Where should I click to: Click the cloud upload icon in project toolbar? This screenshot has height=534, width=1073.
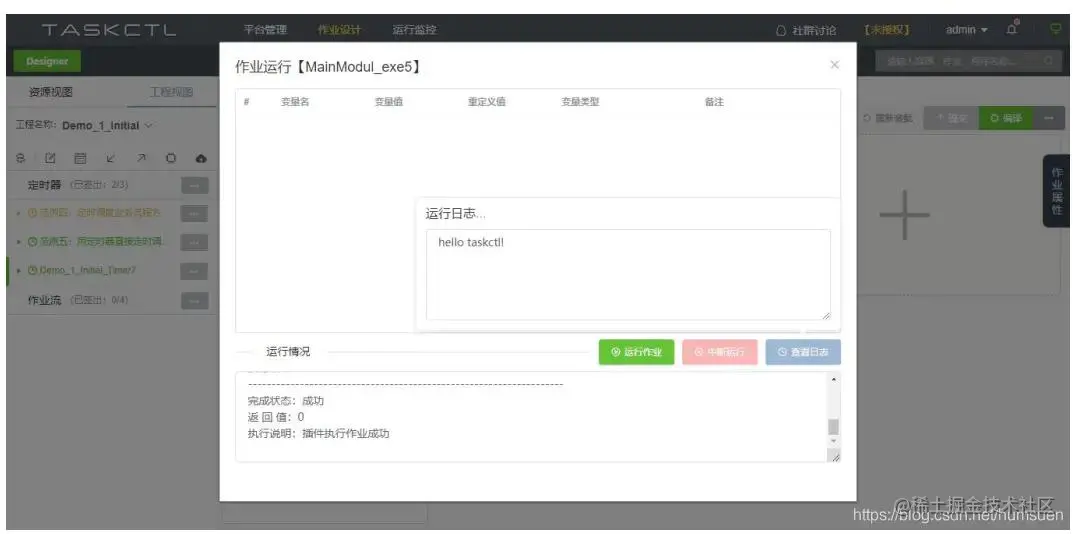click(201, 158)
